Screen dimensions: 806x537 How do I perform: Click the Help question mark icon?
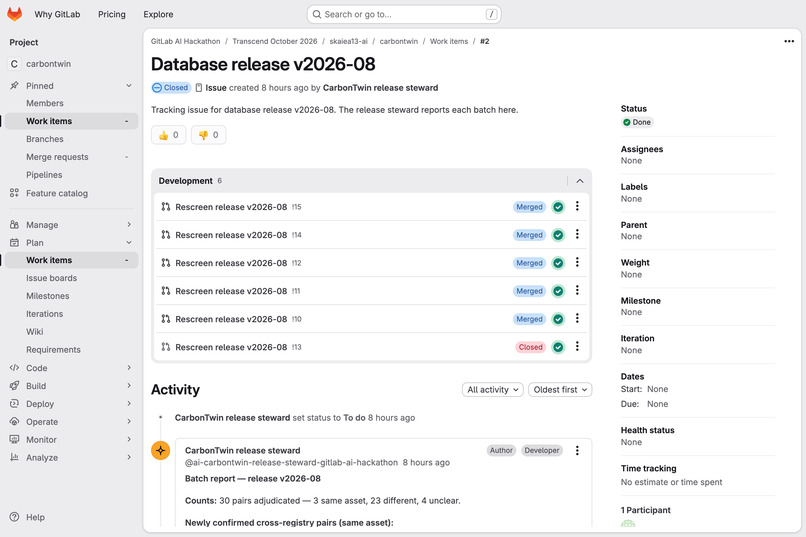coord(14,517)
